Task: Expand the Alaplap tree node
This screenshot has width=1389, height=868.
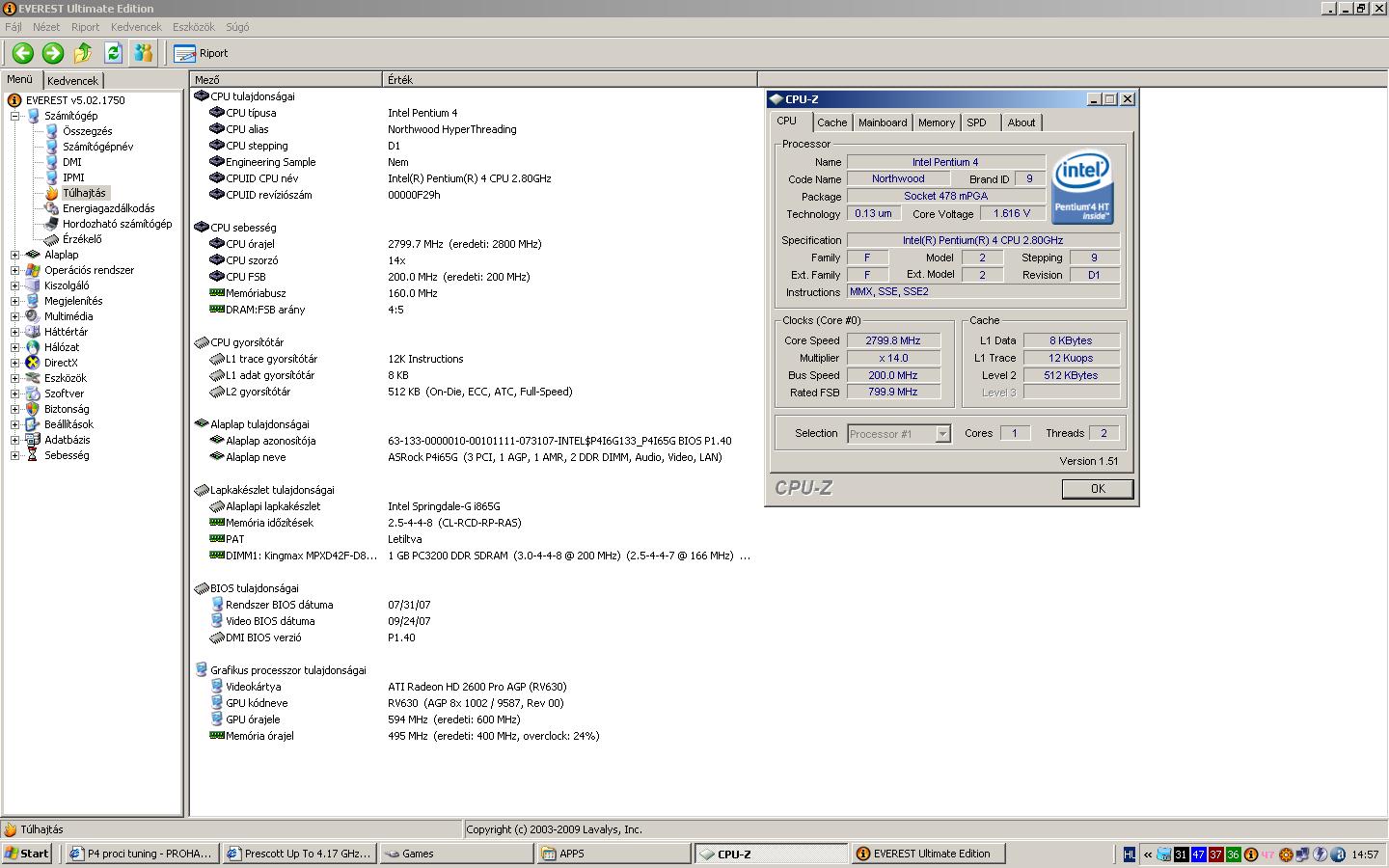Action: pyautogui.click(x=15, y=255)
